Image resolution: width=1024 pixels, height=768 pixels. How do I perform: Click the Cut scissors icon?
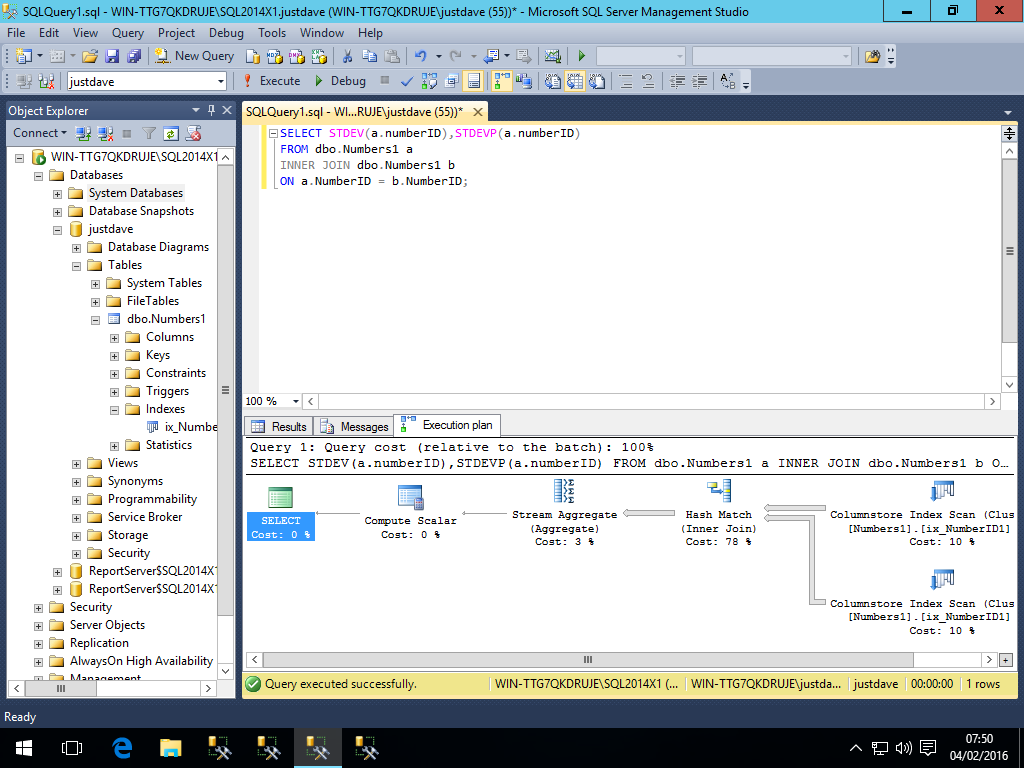(x=347, y=56)
